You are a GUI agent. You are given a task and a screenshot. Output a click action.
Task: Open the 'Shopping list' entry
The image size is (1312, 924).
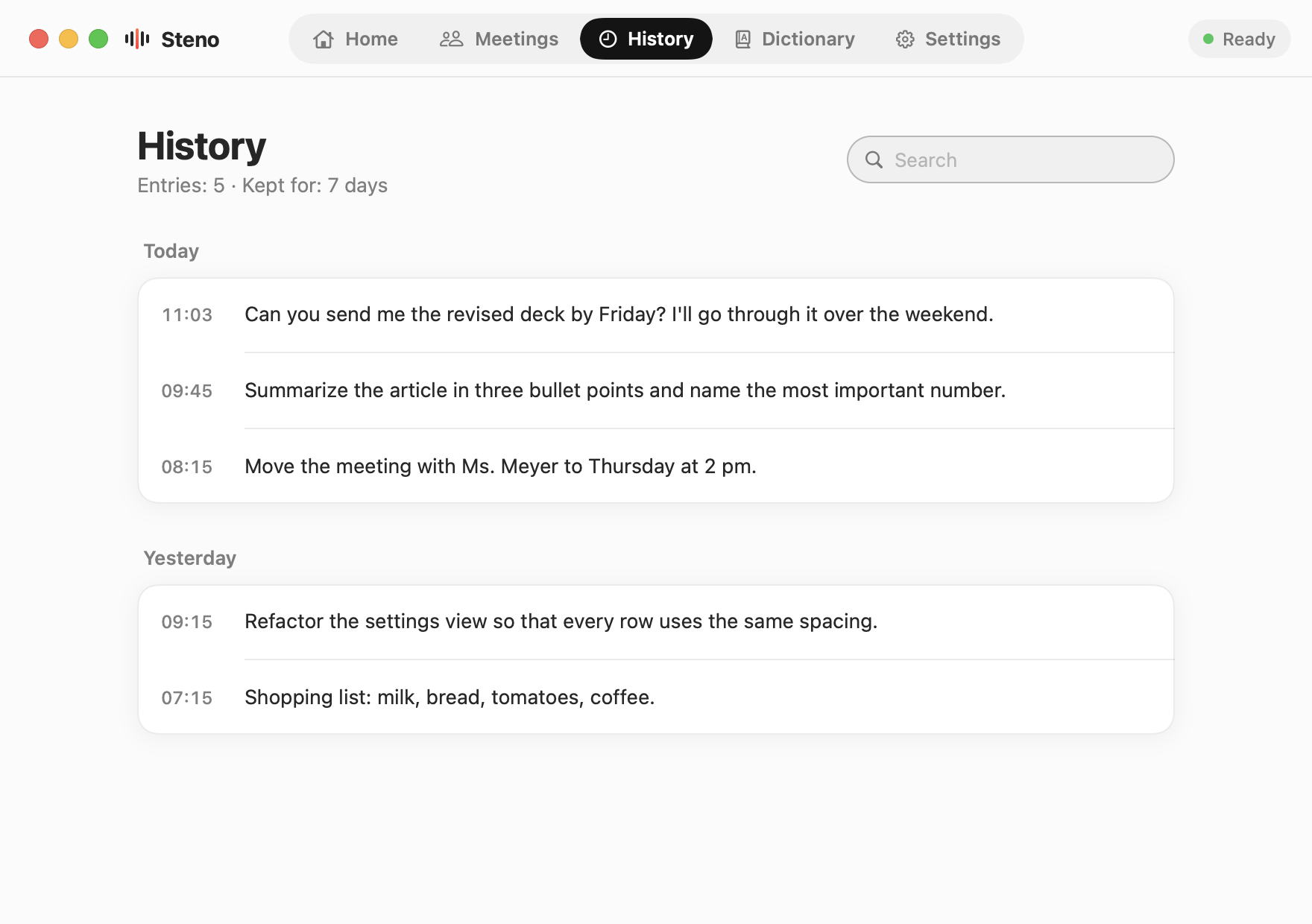coord(656,697)
